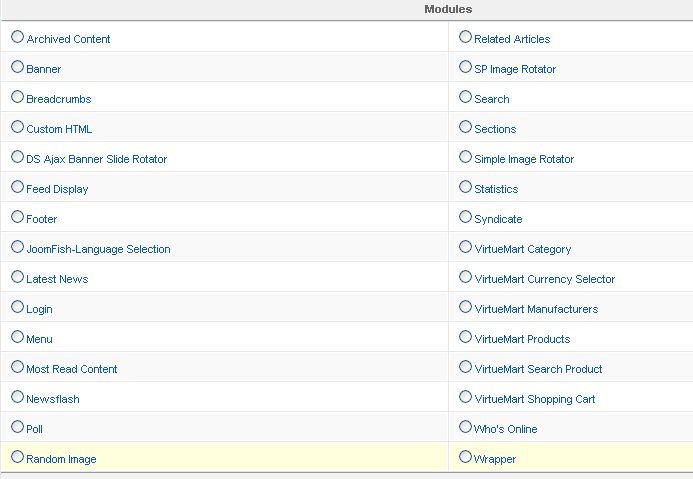Choose the Breadcrumbs radio option

(x=17, y=96)
